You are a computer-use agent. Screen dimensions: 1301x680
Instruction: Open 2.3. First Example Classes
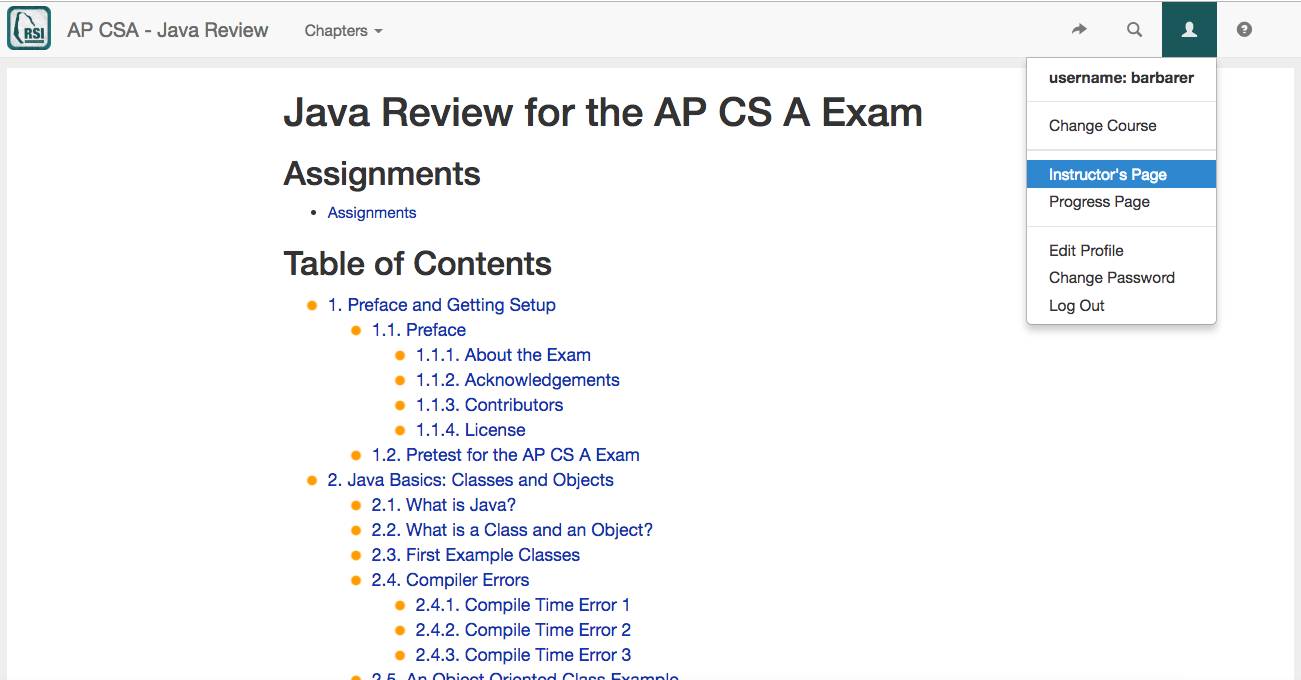tap(476, 555)
